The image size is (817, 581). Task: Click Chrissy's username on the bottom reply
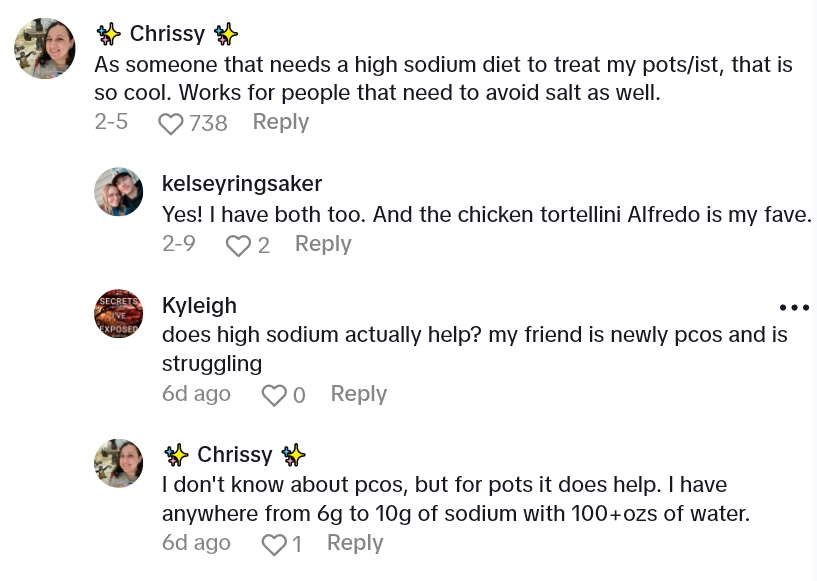[234, 455]
